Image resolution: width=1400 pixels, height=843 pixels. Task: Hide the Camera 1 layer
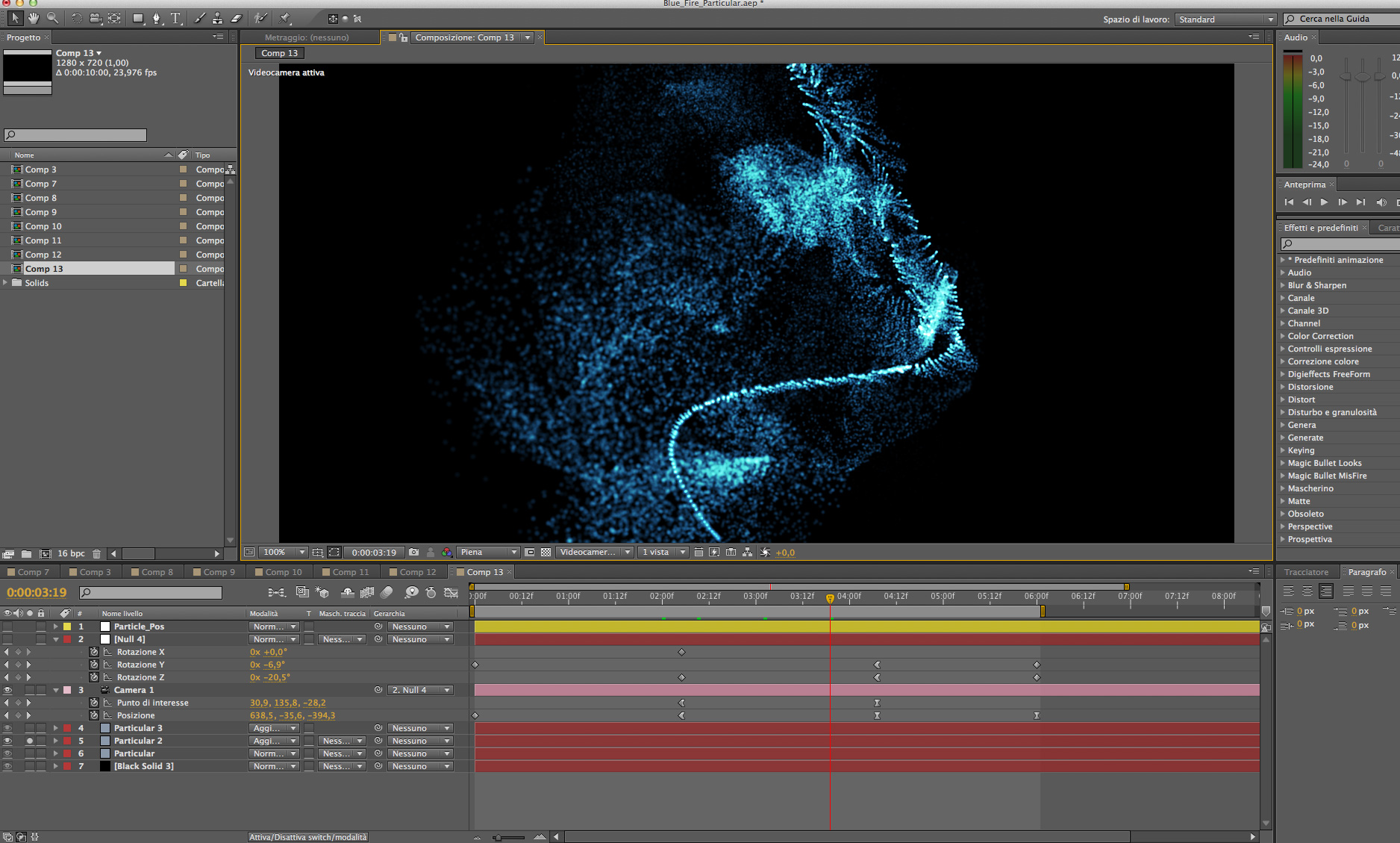pyautogui.click(x=7, y=690)
